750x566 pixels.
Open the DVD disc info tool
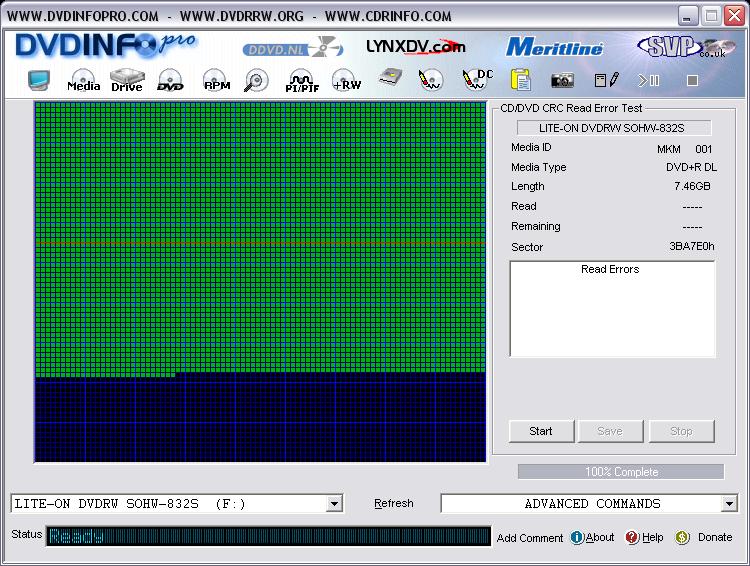point(170,80)
